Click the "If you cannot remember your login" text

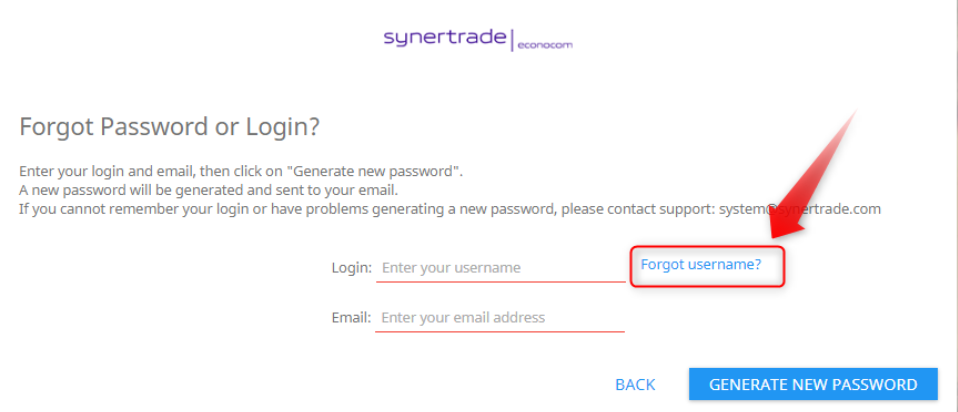(130, 209)
